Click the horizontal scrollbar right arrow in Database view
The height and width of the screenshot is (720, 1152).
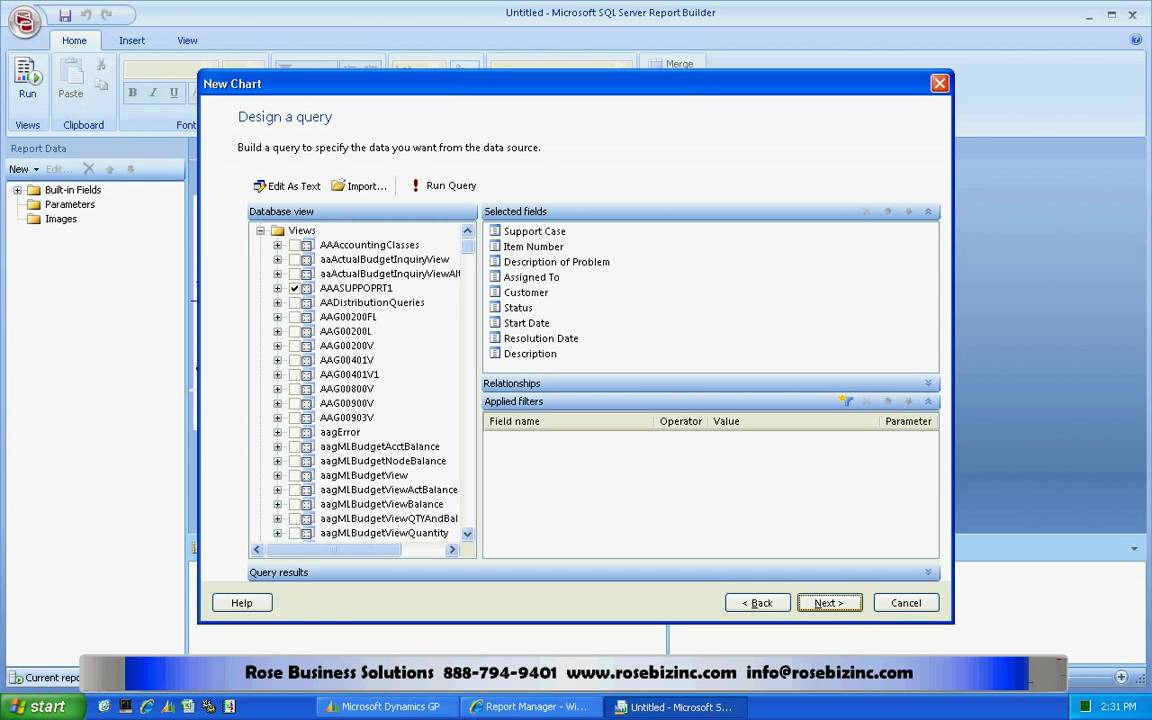point(452,550)
